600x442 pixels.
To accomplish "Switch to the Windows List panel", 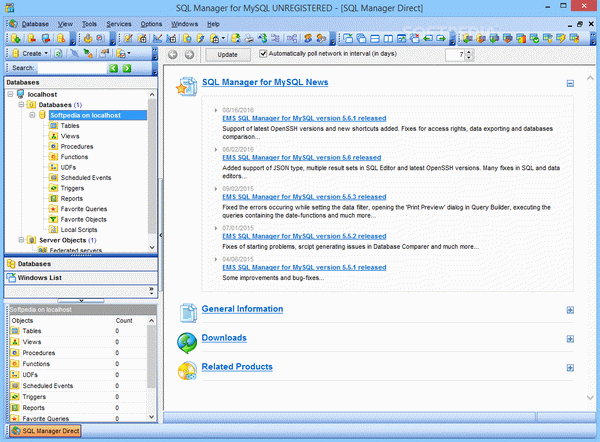I will (x=81, y=277).
